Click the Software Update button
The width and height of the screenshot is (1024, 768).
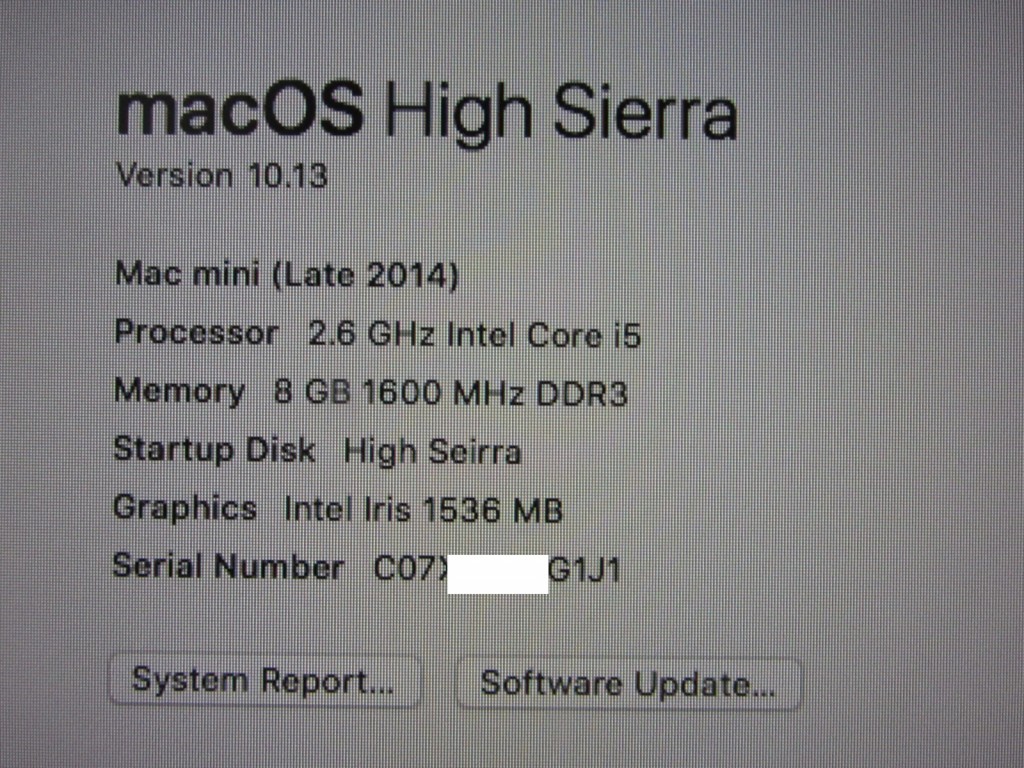(x=628, y=684)
